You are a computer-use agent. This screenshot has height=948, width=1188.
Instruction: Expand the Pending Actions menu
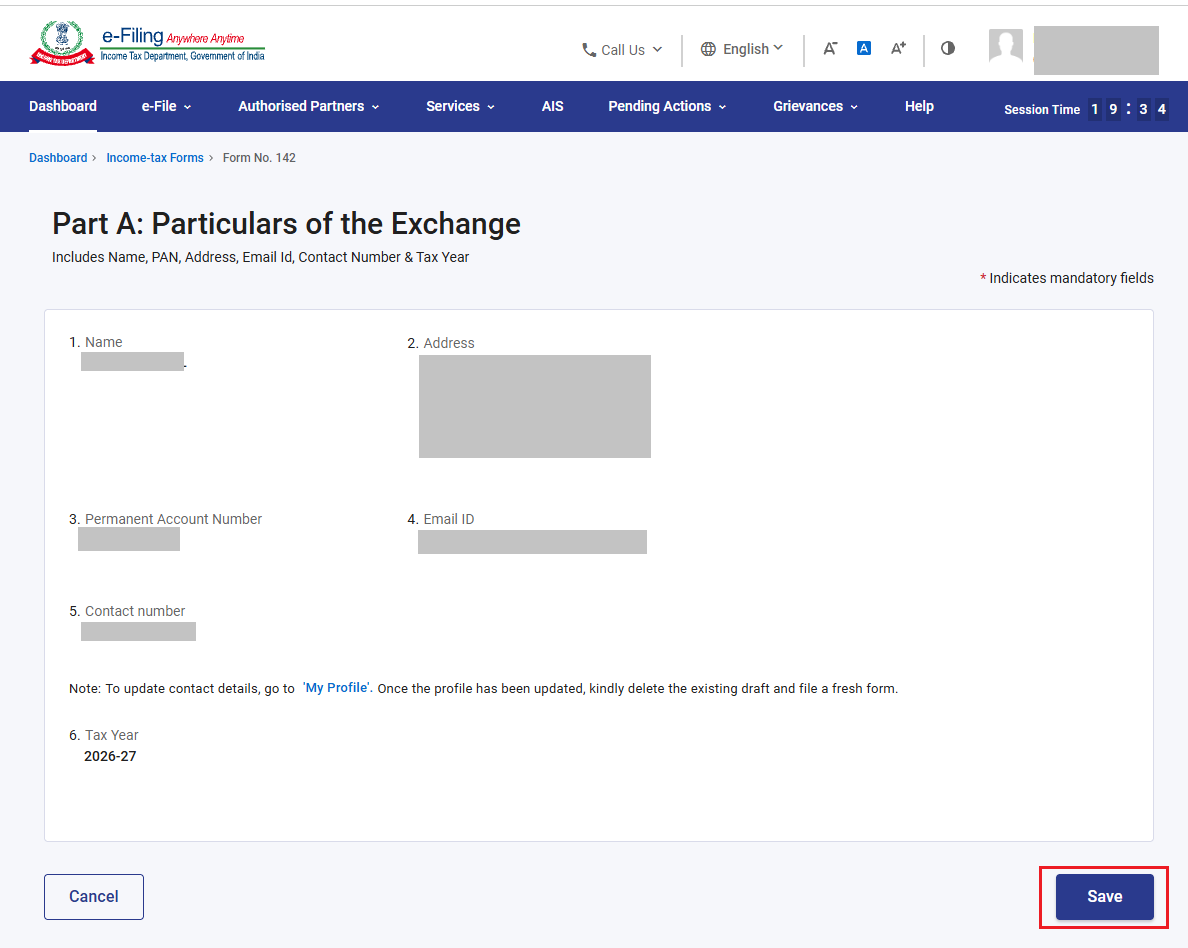pos(667,107)
